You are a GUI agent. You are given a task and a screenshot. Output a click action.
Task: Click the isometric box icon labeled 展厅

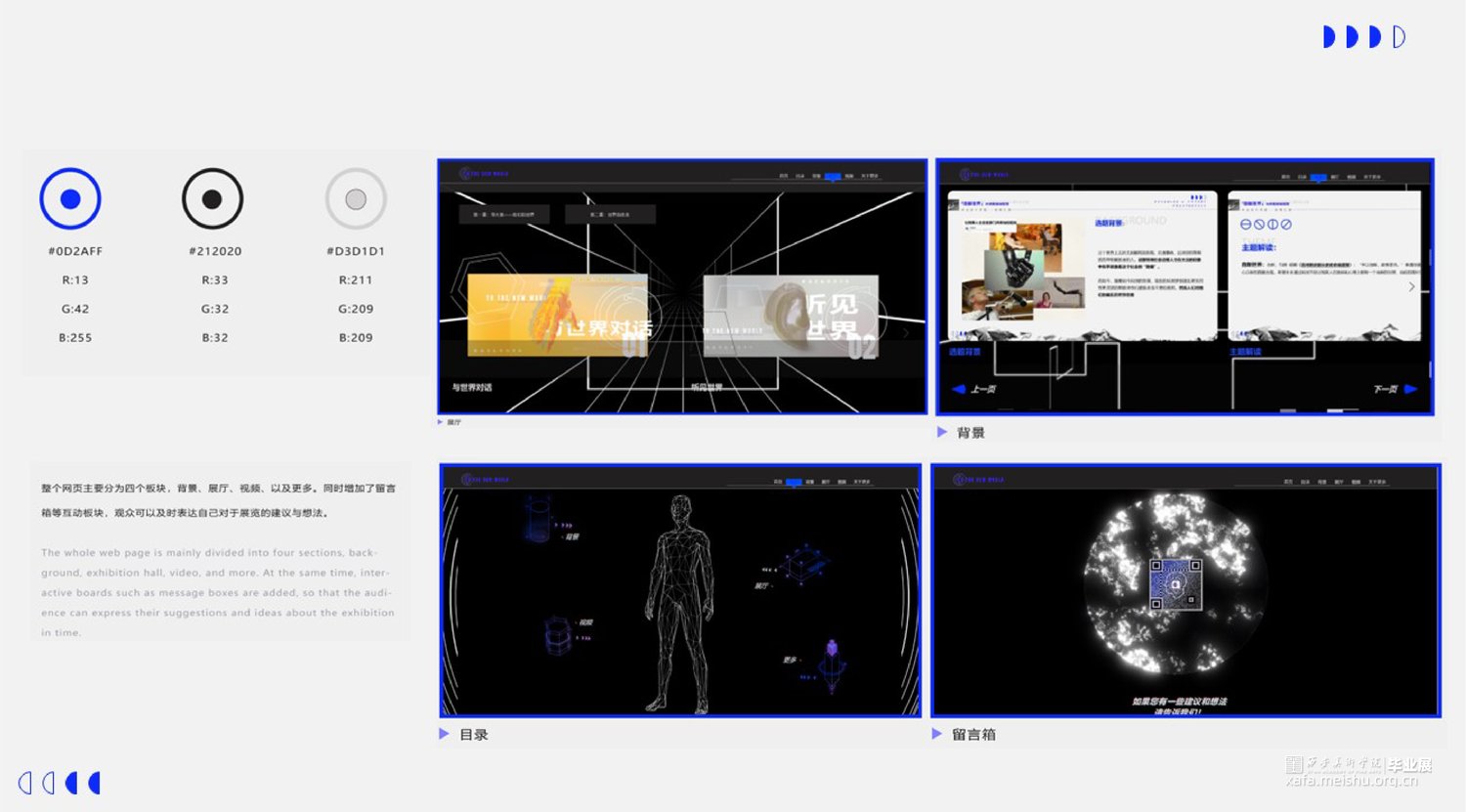[804, 565]
